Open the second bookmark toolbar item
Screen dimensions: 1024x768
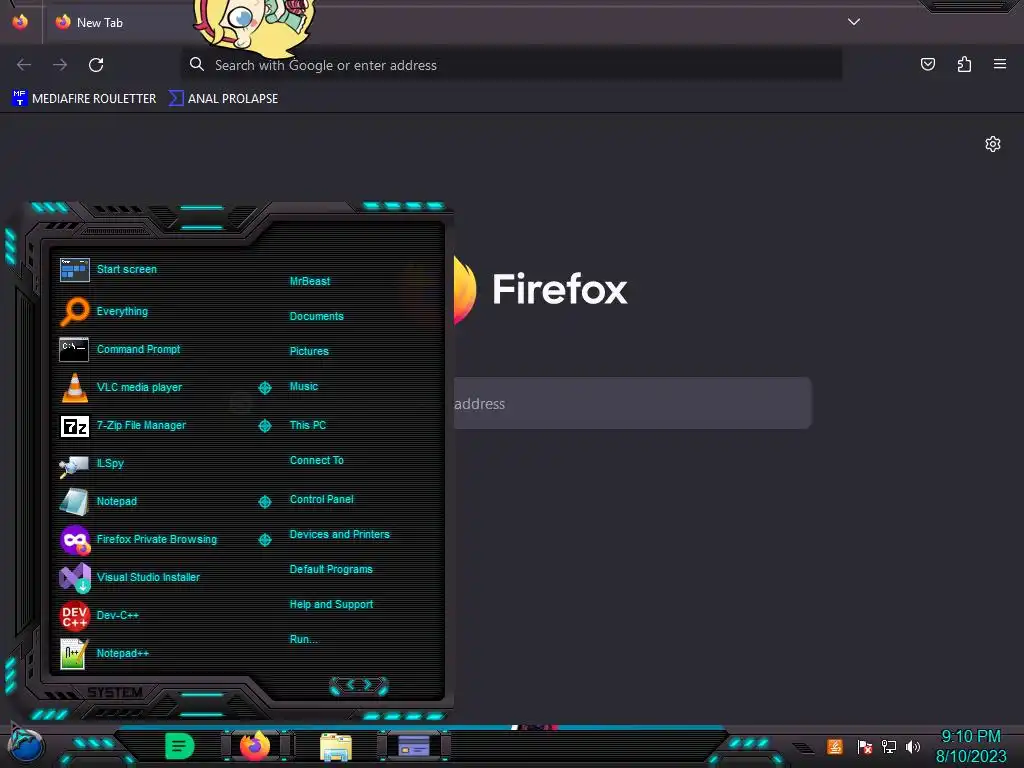223,99
